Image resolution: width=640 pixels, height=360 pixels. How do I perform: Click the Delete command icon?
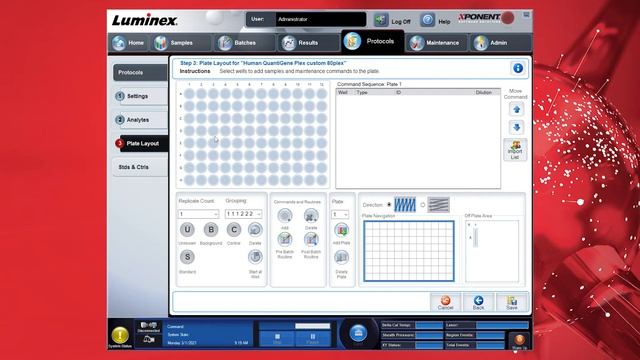(311, 216)
